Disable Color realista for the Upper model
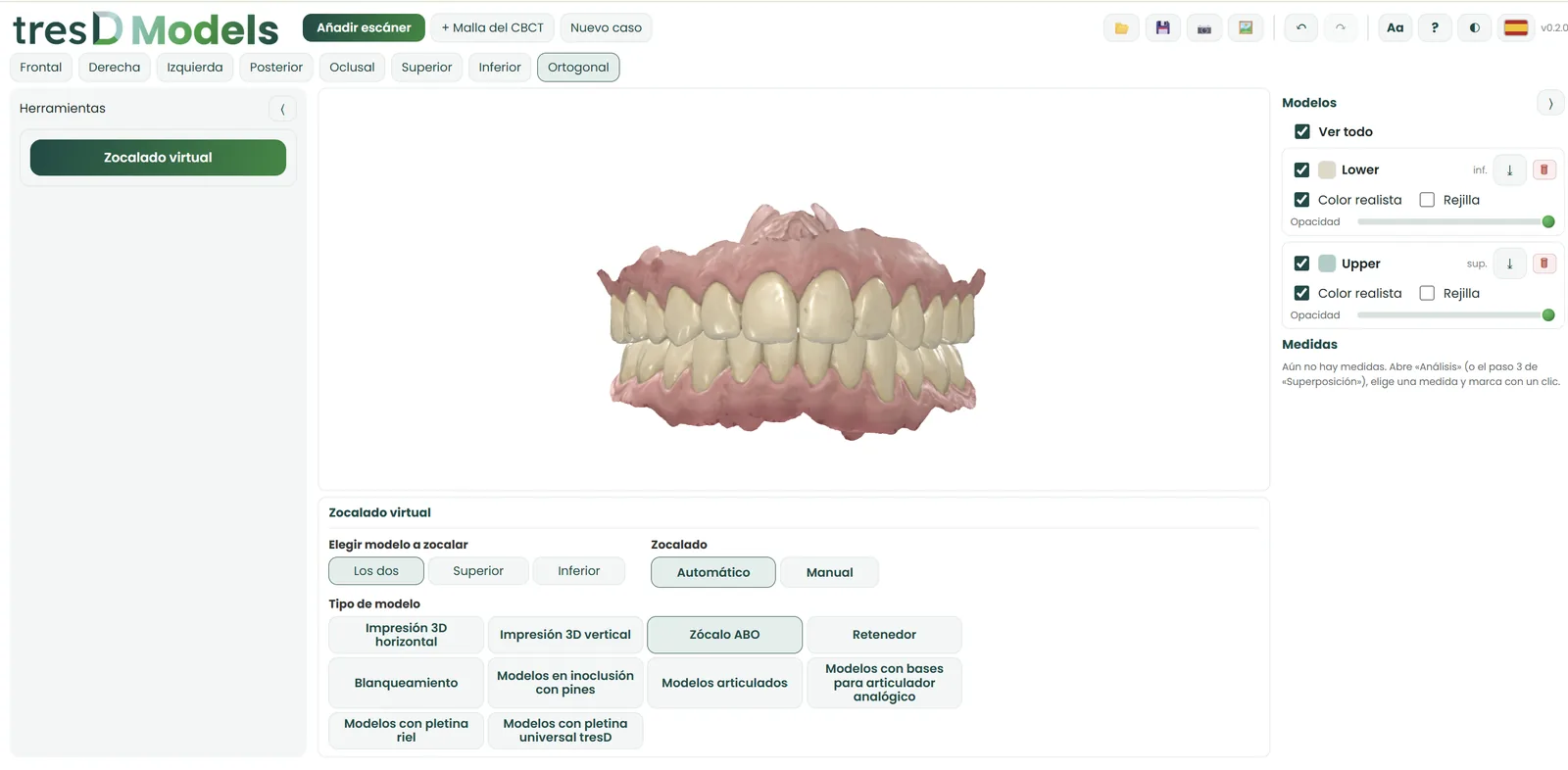The image size is (1568, 770). click(1301, 293)
